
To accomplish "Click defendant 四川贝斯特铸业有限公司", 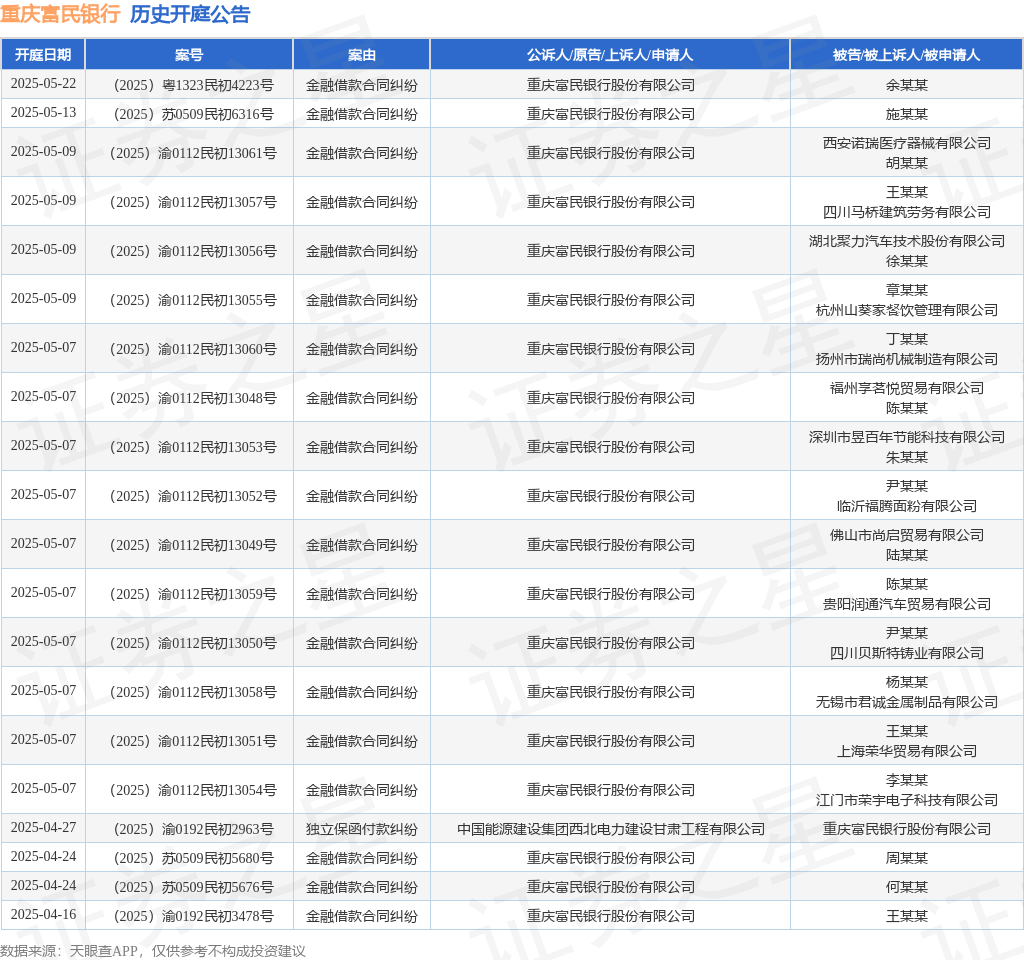I will [906, 653].
